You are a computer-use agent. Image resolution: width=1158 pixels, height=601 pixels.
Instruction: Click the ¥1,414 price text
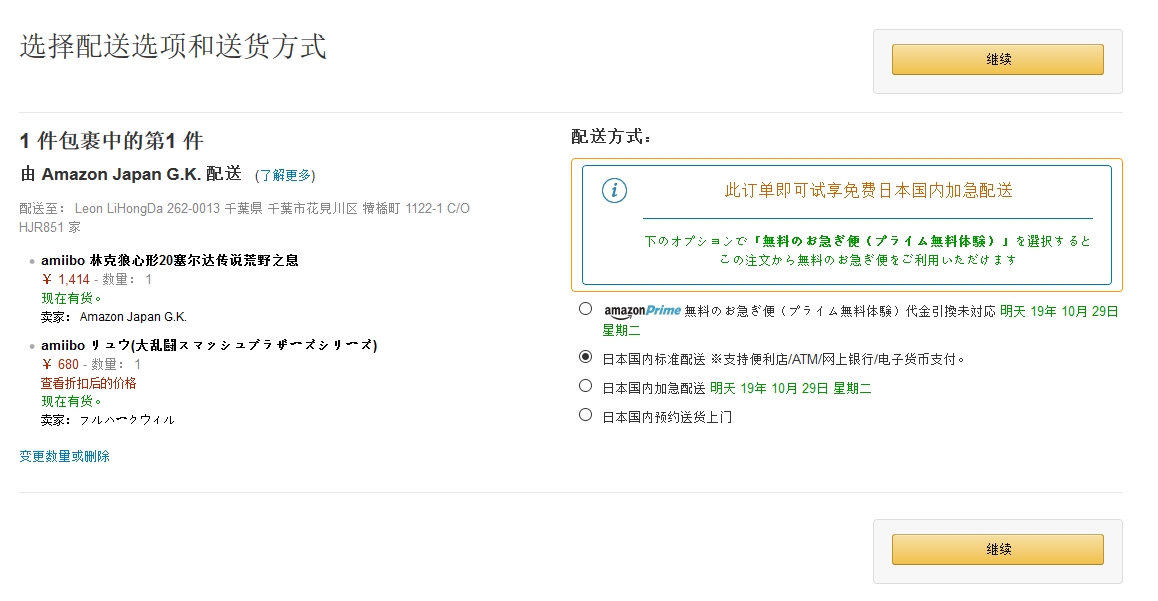66,280
